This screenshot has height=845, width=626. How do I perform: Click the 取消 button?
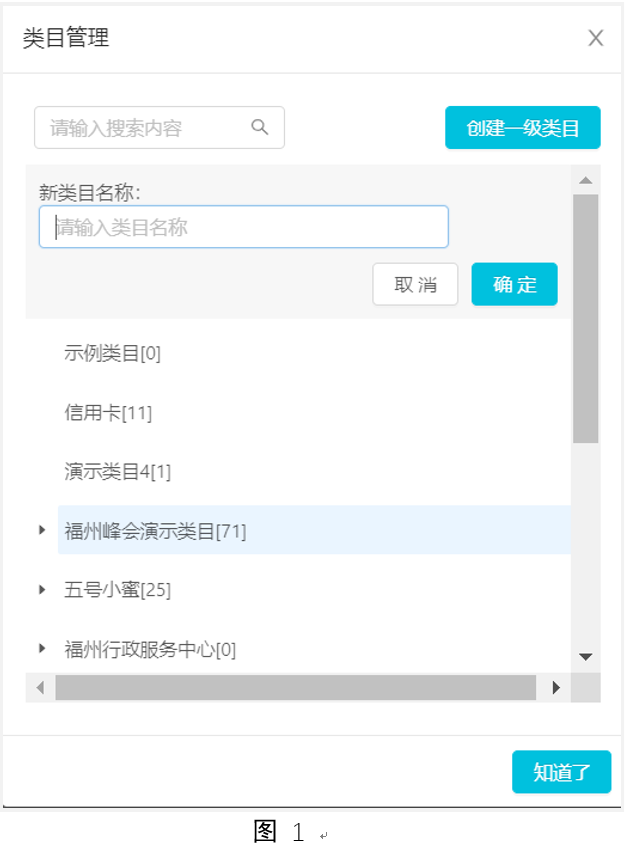415,284
